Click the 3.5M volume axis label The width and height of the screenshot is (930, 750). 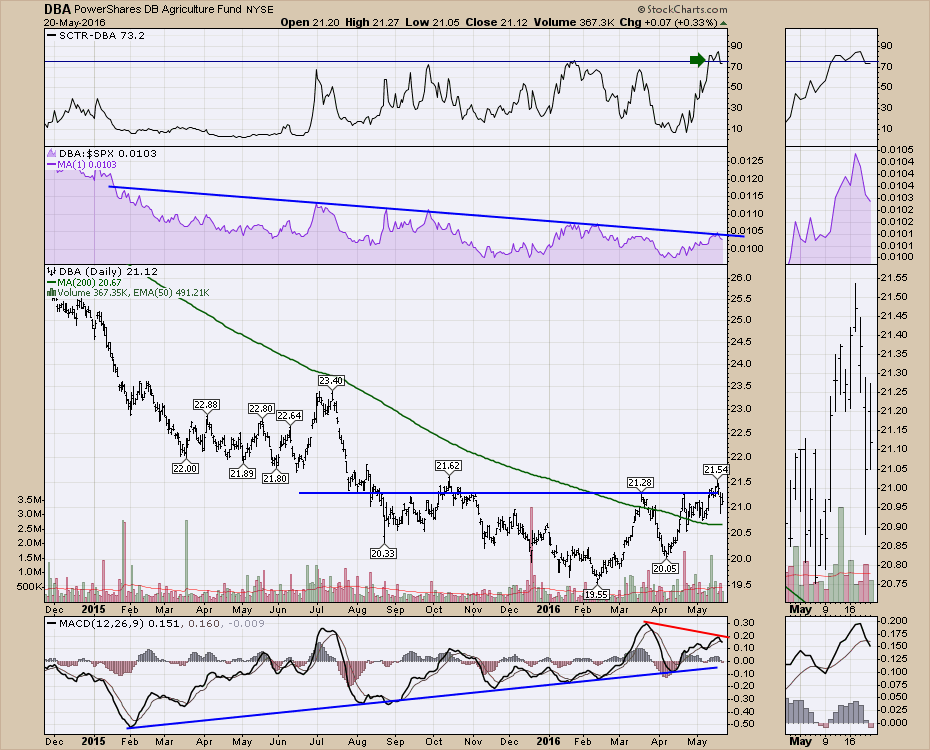tap(30, 500)
